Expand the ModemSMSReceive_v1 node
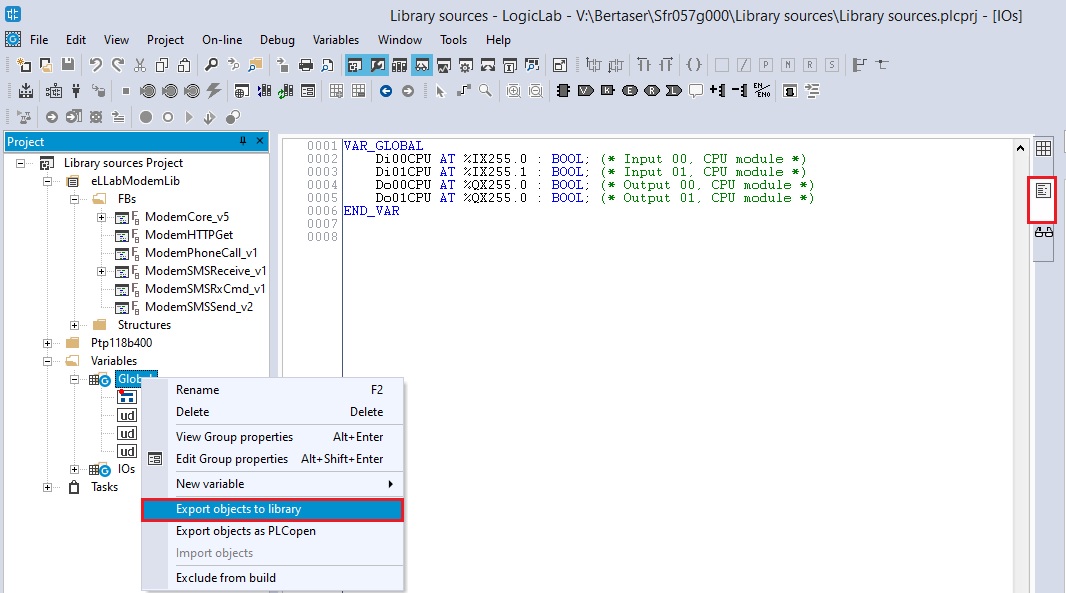This screenshot has height=593, width=1066. pyautogui.click(x=101, y=271)
